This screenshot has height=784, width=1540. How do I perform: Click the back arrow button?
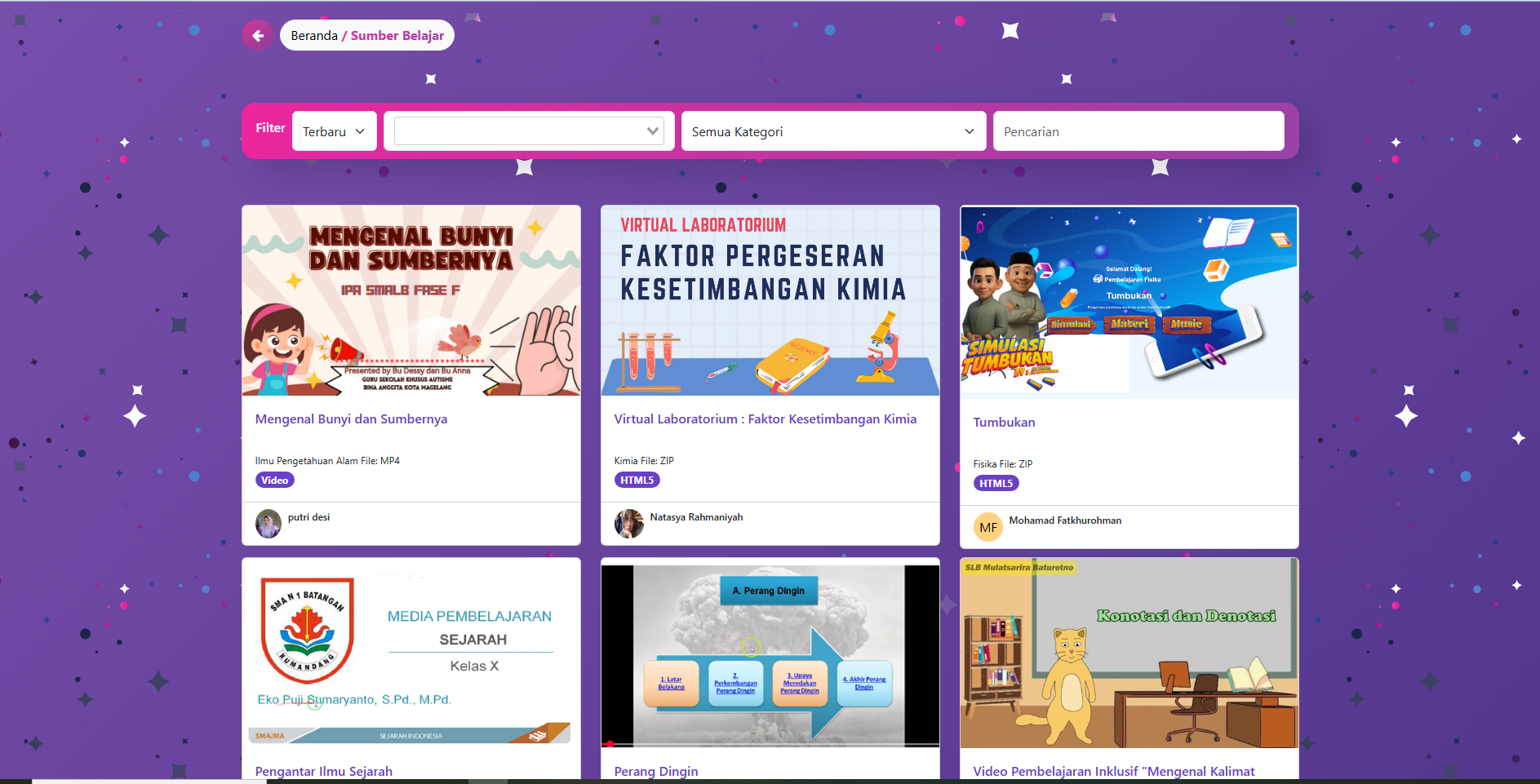click(258, 35)
